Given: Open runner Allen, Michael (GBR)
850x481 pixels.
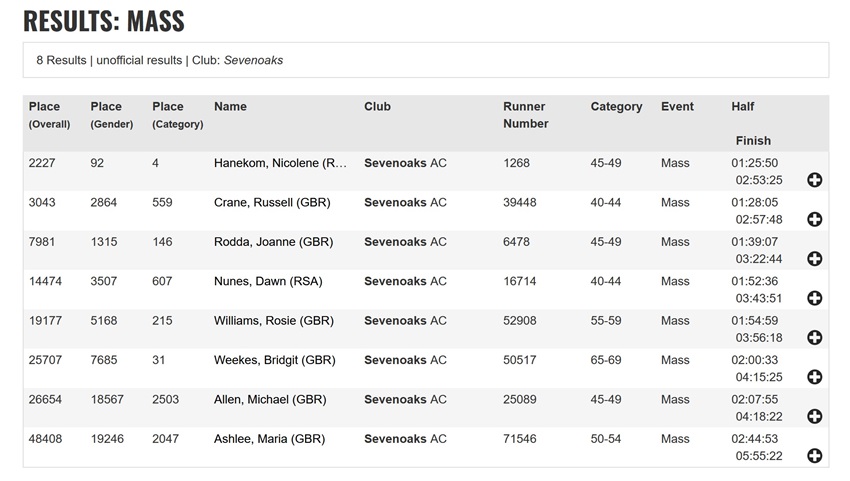Looking at the screenshot, I should pyautogui.click(x=270, y=400).
